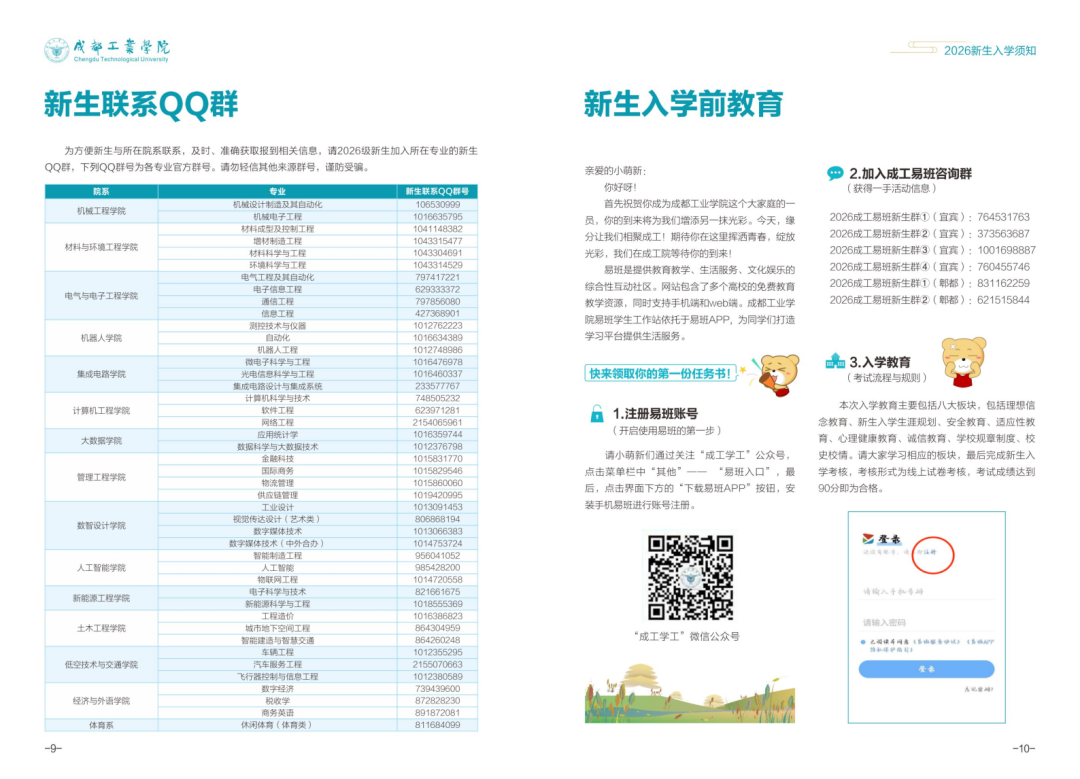1080x779 pixels.
Task: Click the "成工学工"微信公众号 caption
Action: click(686, 636)
